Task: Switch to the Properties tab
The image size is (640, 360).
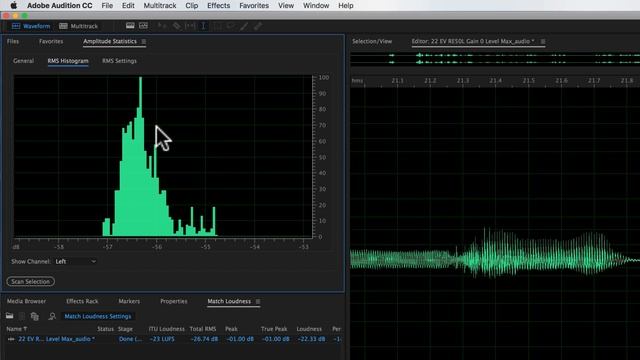Action: pos(173,301)
